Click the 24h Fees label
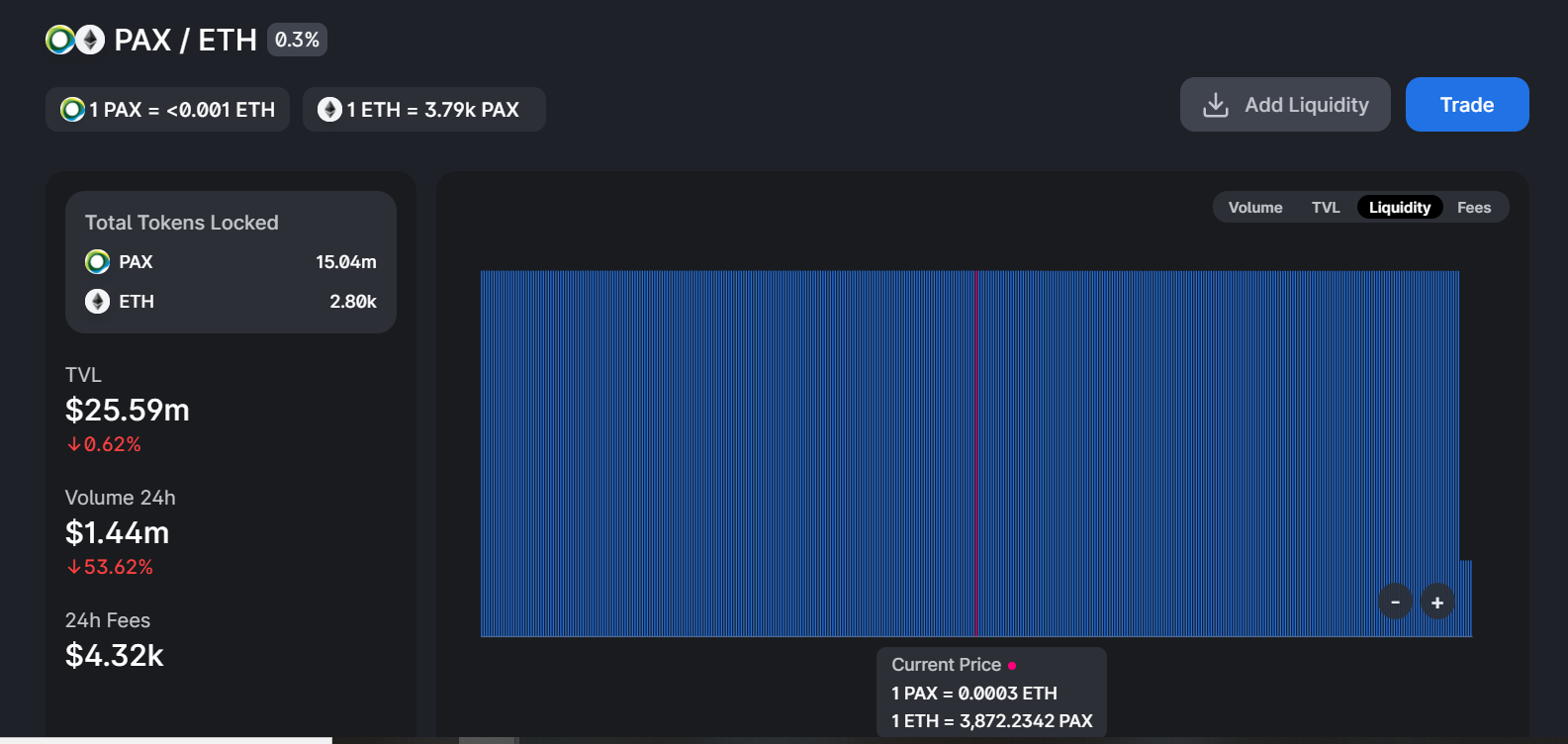The height and width of the screenshot is (744, 1568). pyautogui.click(x=108, y=620)
